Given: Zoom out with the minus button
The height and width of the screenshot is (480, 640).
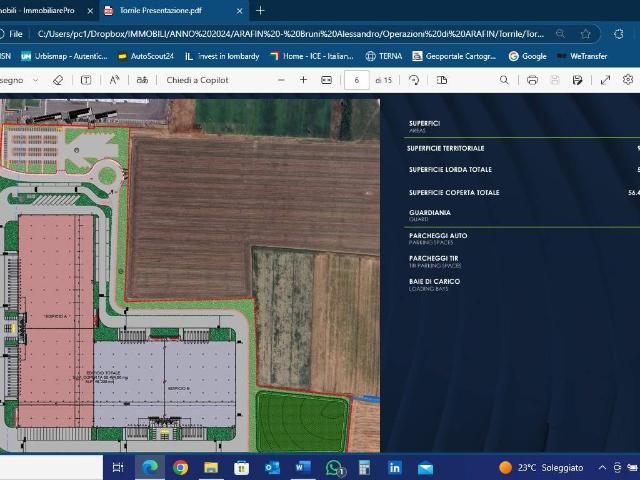Looking at the screenshot, I should click(x=281, y=80).
